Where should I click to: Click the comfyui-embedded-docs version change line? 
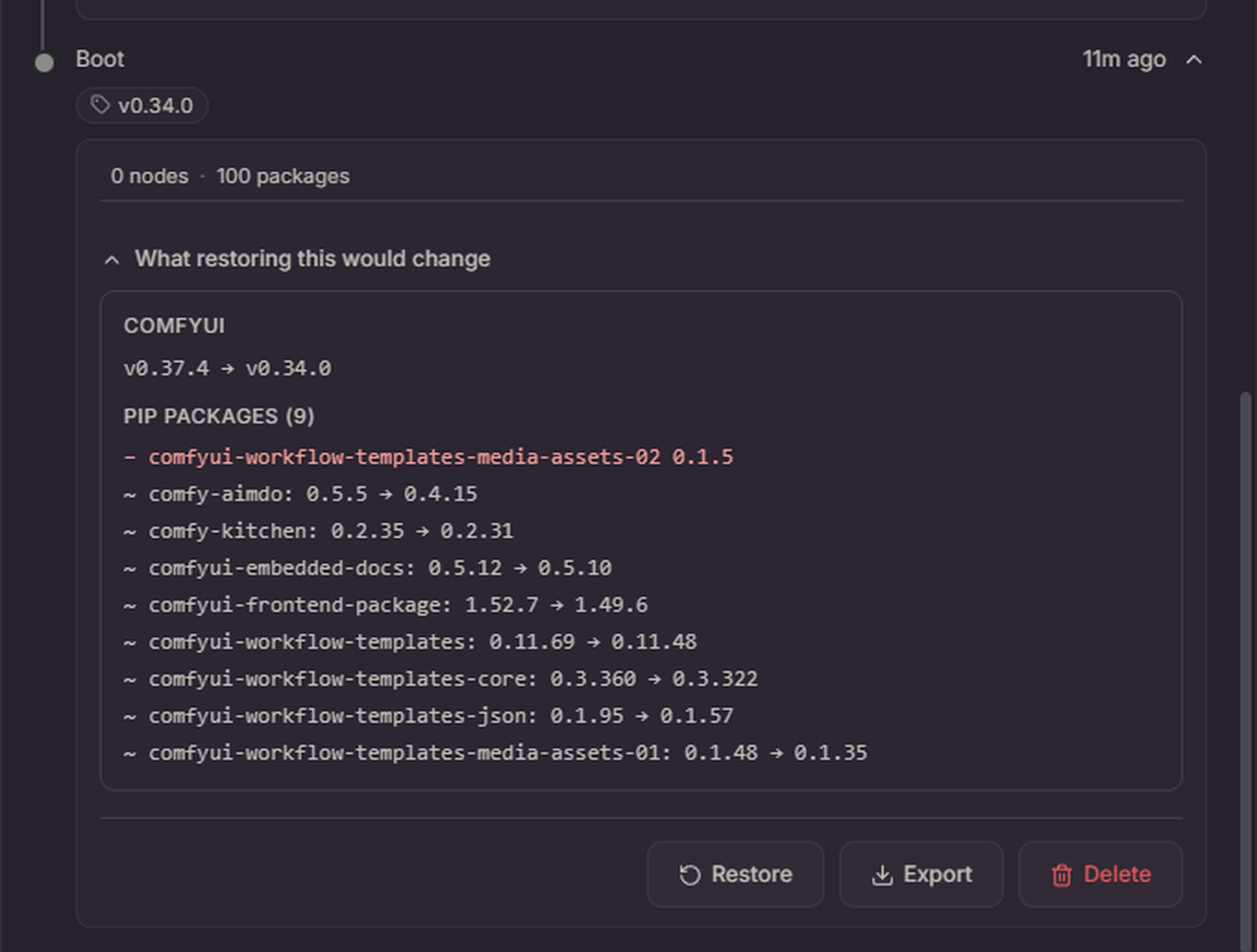[368, 568]
